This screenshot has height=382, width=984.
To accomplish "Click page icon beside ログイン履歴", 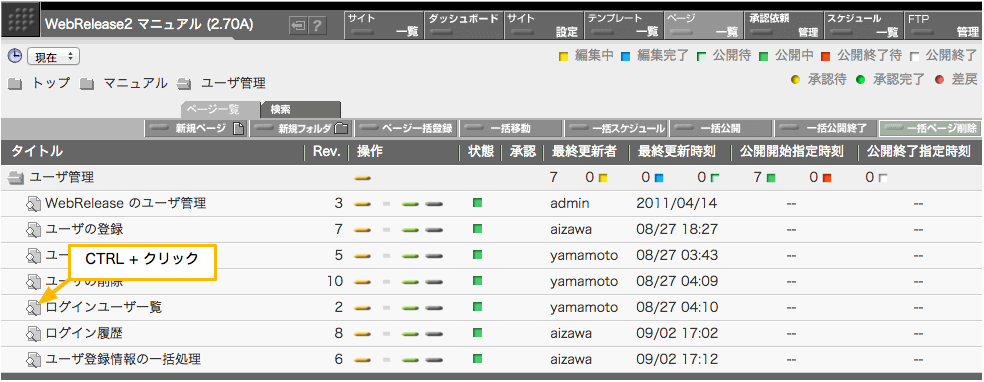I will pyautogui.click(x=33, y=333).
